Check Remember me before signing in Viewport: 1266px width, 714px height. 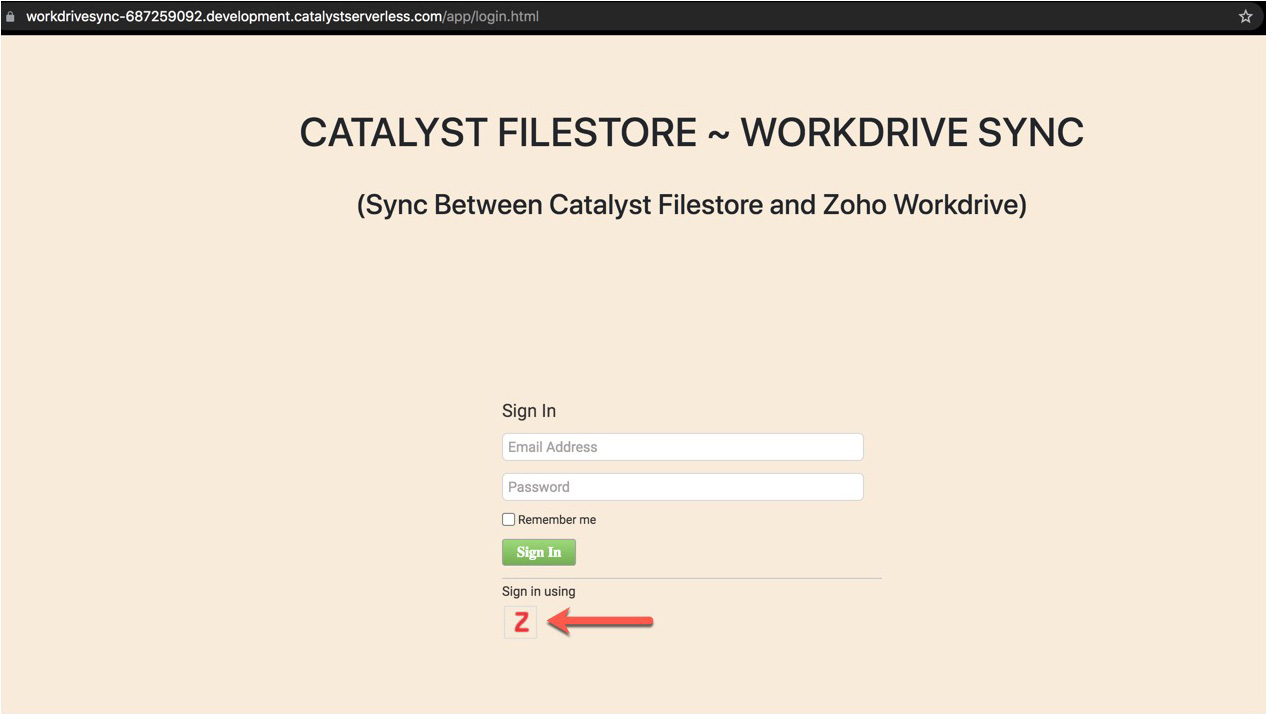point(508,519)
